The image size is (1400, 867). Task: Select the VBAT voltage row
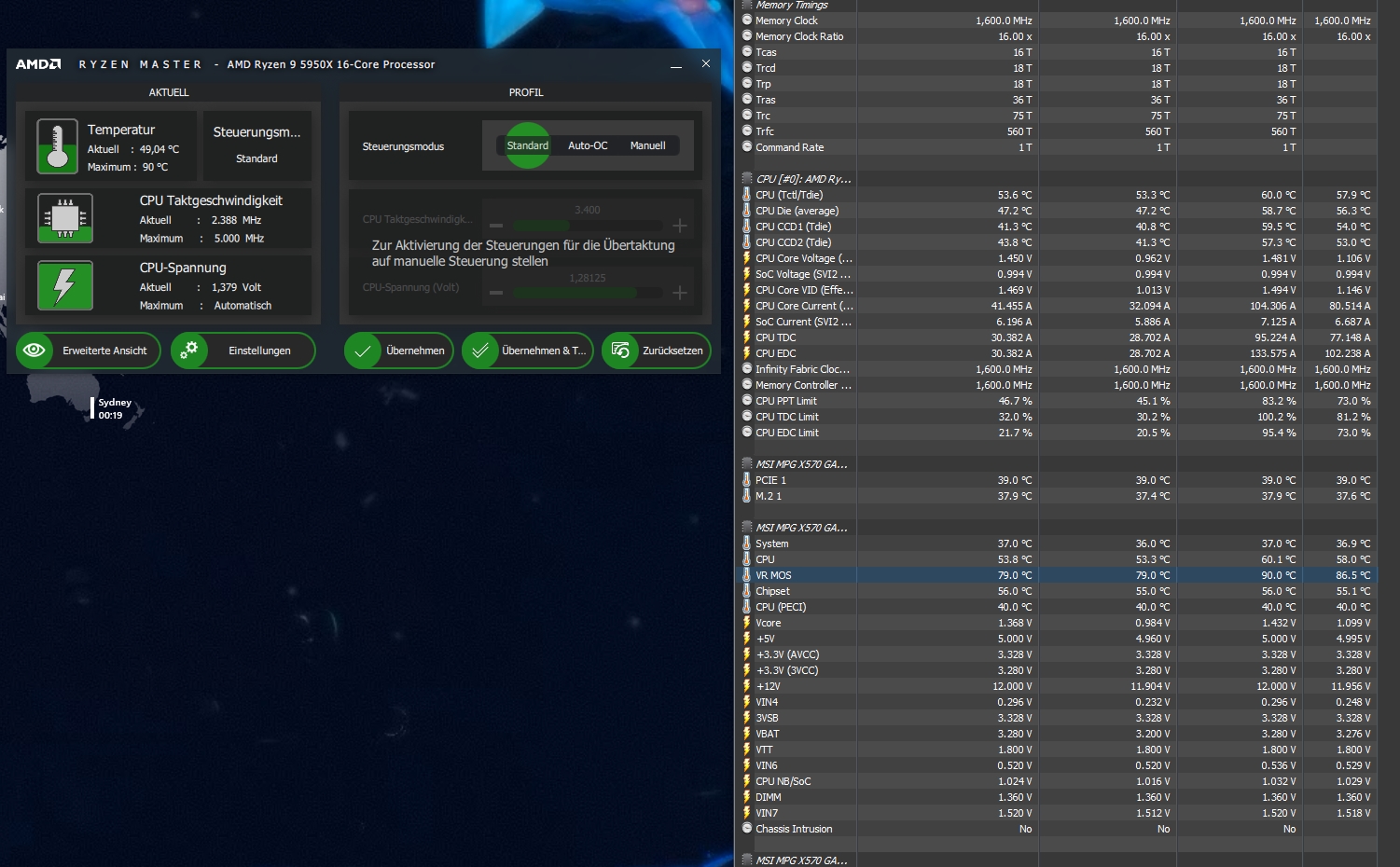(x=1059, y=734)
